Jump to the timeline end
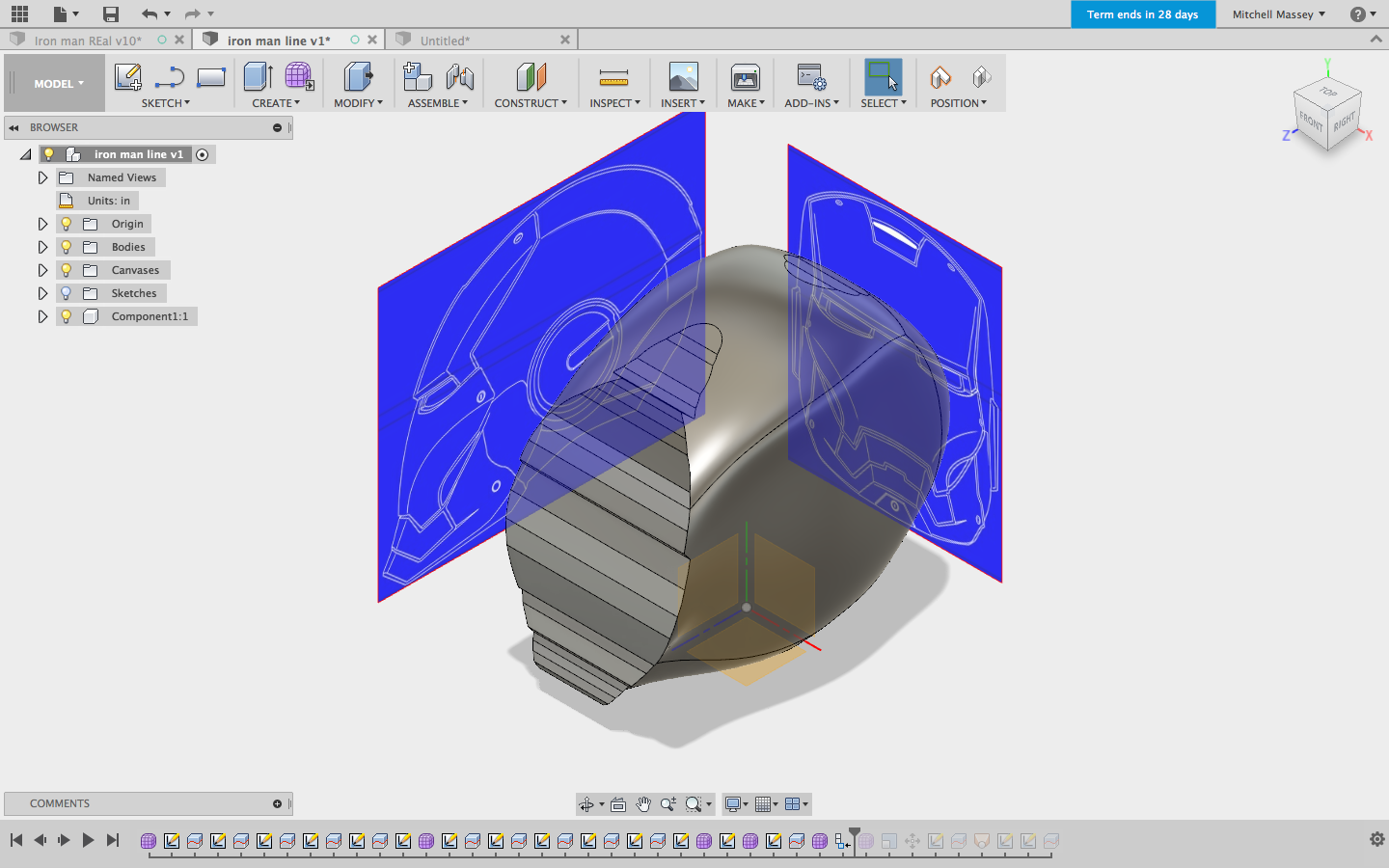Screen dimensions: 1389x868 click(113, 840)
